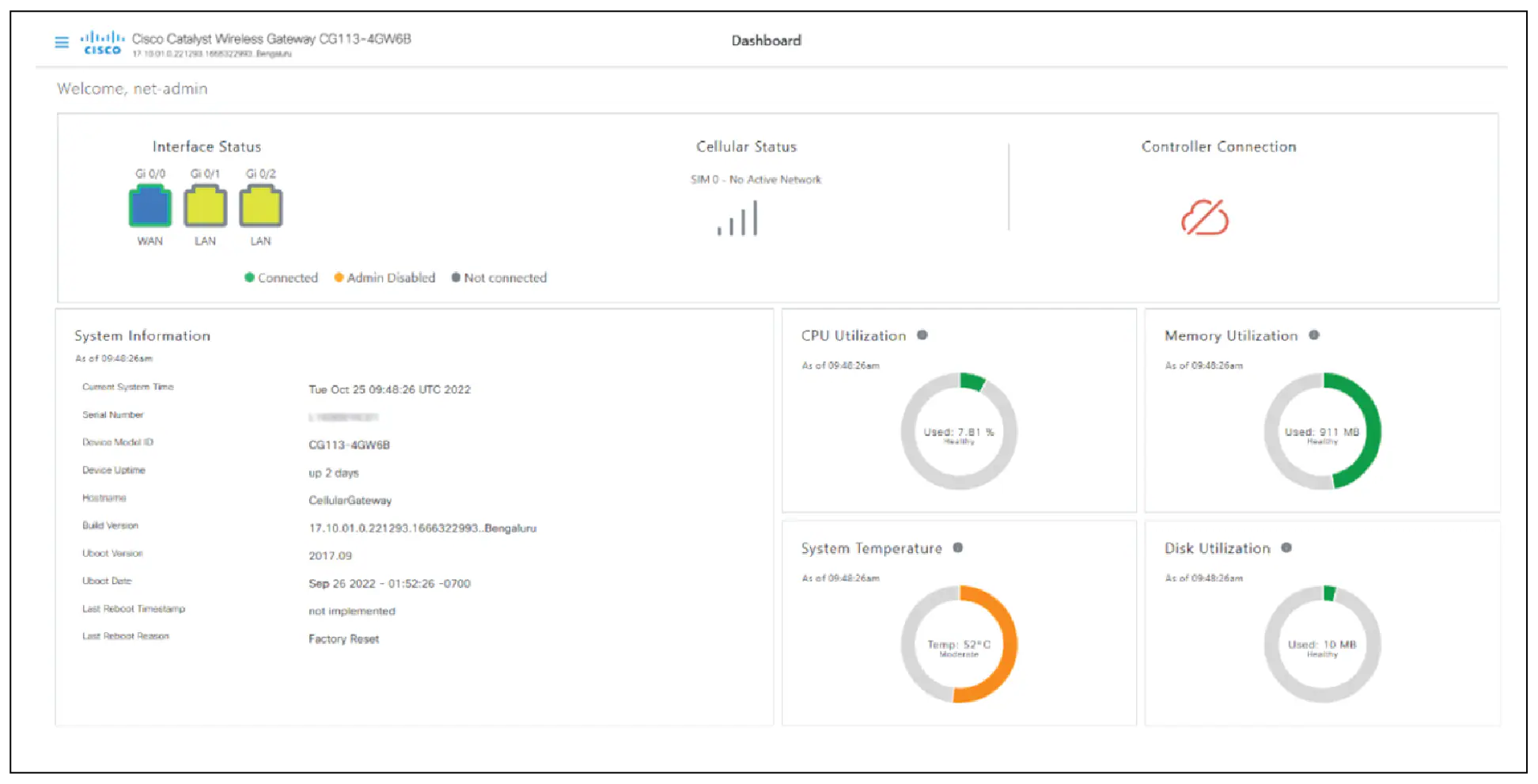This screenshot has width=1538, height=784.
Task: Click the Memory Utilization status dot
Action: point(1313,335)
